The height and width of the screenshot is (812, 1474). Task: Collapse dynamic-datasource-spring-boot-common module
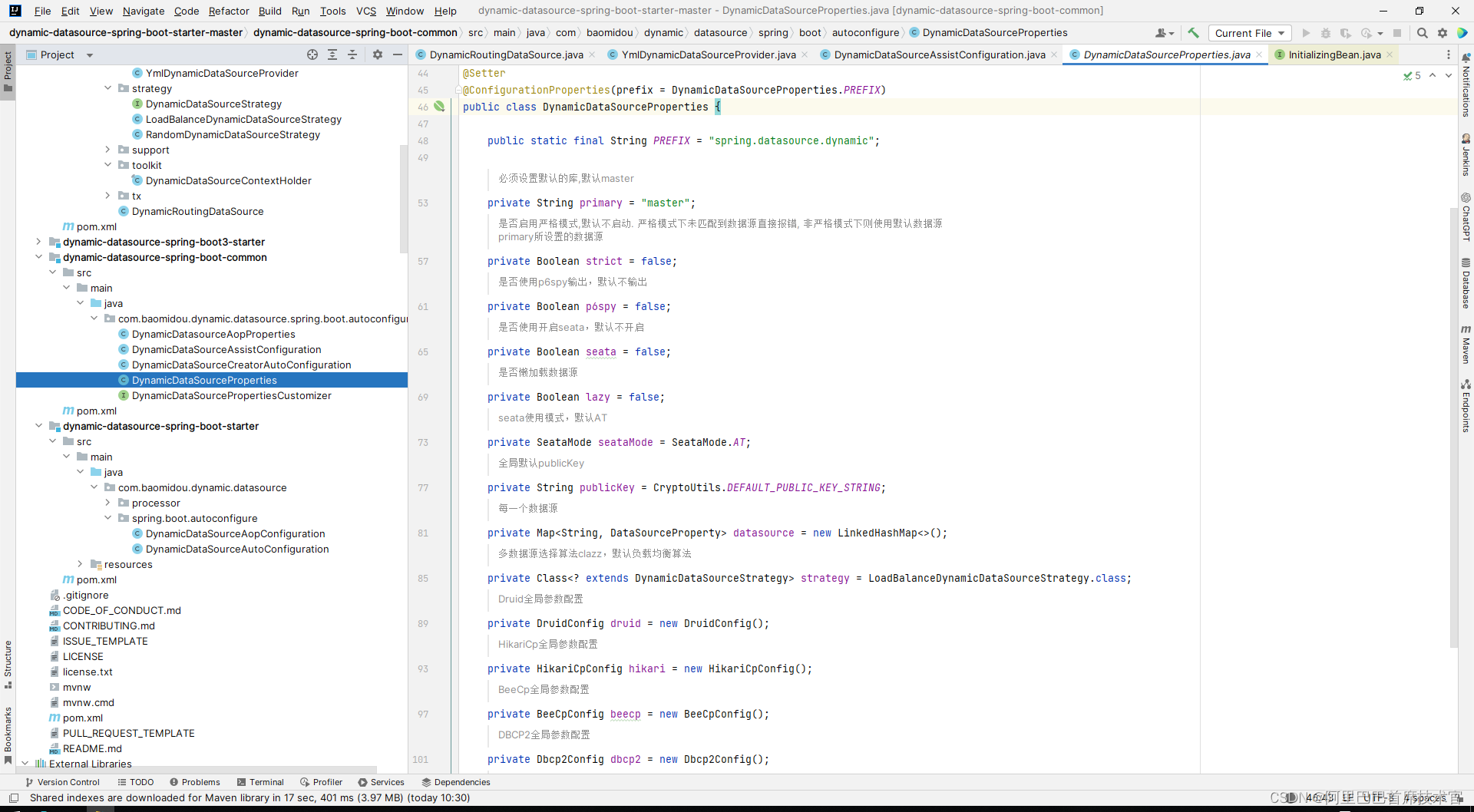click(38, 257)
